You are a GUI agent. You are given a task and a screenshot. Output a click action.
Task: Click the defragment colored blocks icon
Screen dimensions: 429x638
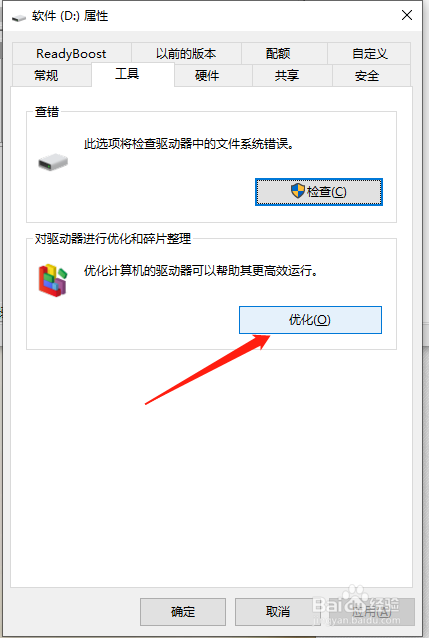pos(53,280)
